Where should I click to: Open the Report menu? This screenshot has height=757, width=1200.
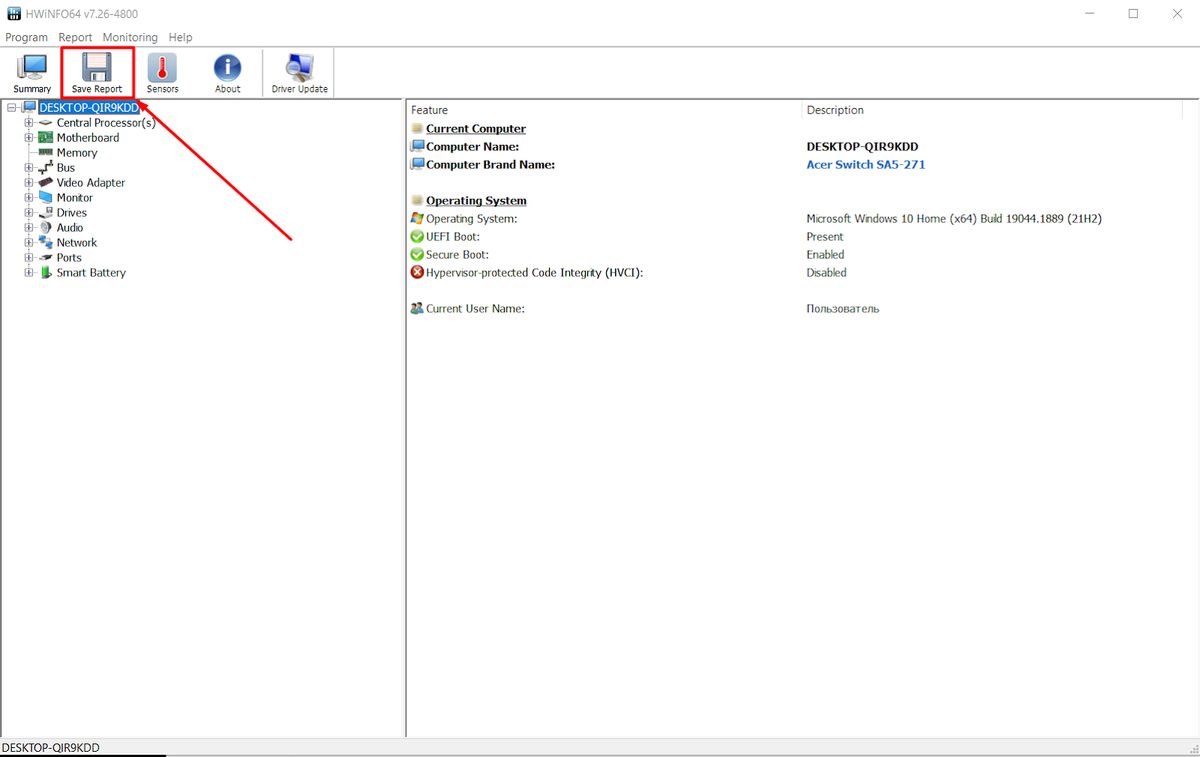coord(75,37)
